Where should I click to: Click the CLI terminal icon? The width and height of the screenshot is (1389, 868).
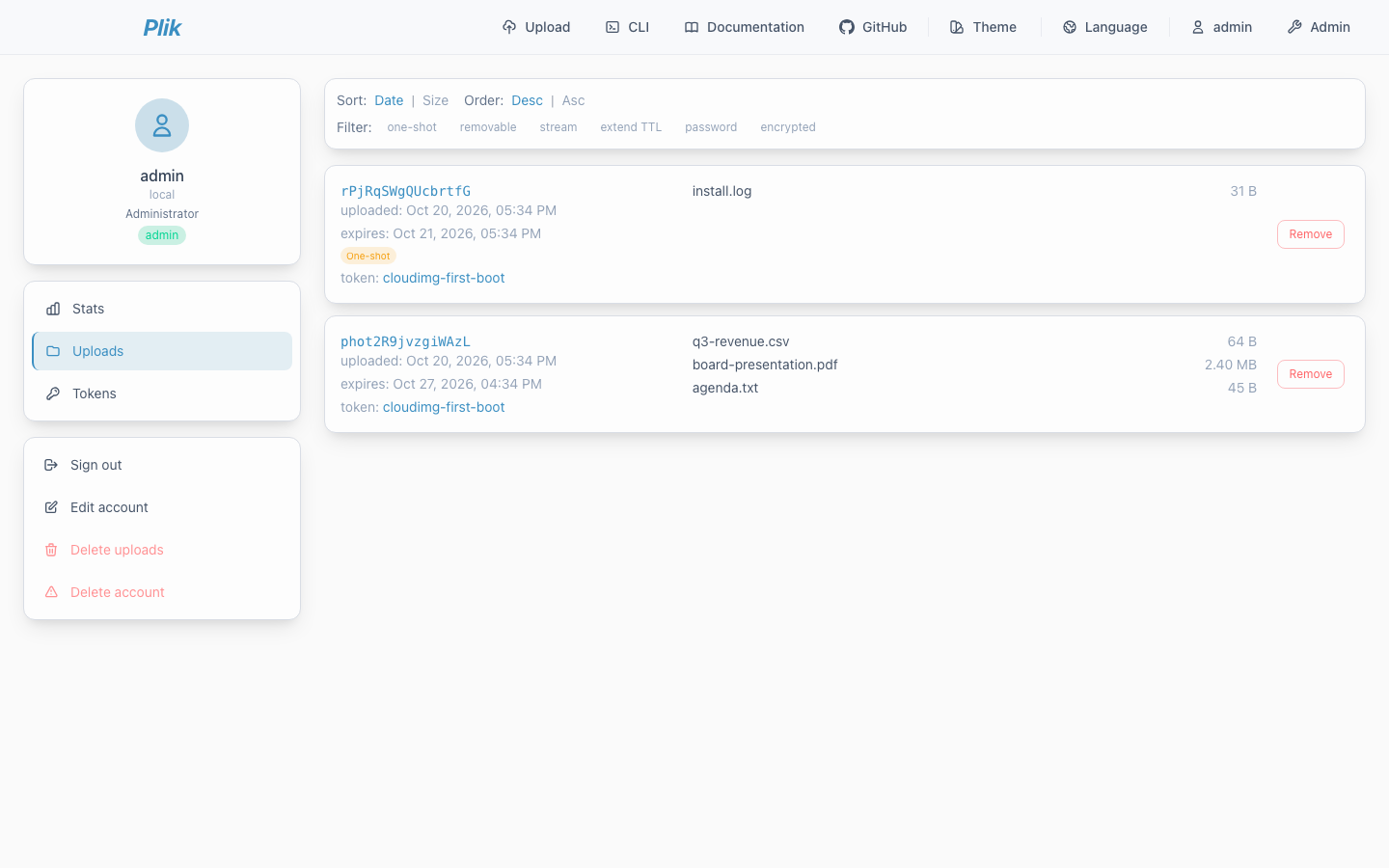pyautogui.click(x=613, y=27)
